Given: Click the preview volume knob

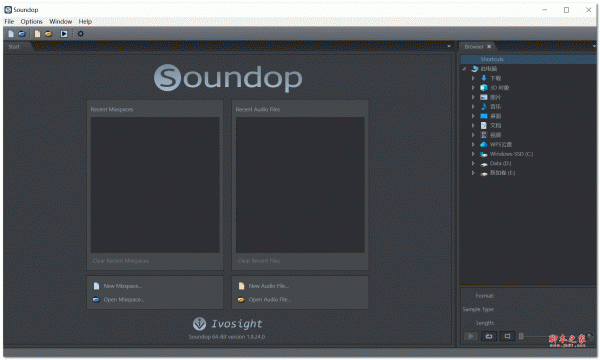Looking at the screenshot, I should click(590, 336).
